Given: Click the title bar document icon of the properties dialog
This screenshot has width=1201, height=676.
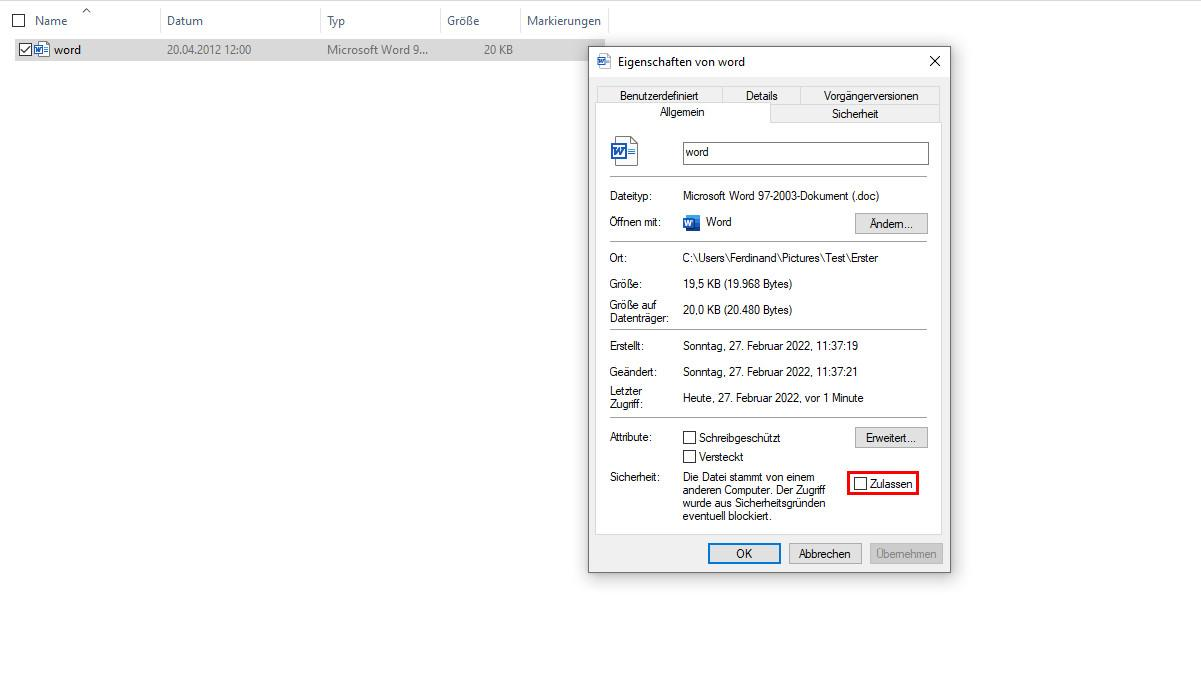Looking at the screenshot, I should (x=603, y=61).
